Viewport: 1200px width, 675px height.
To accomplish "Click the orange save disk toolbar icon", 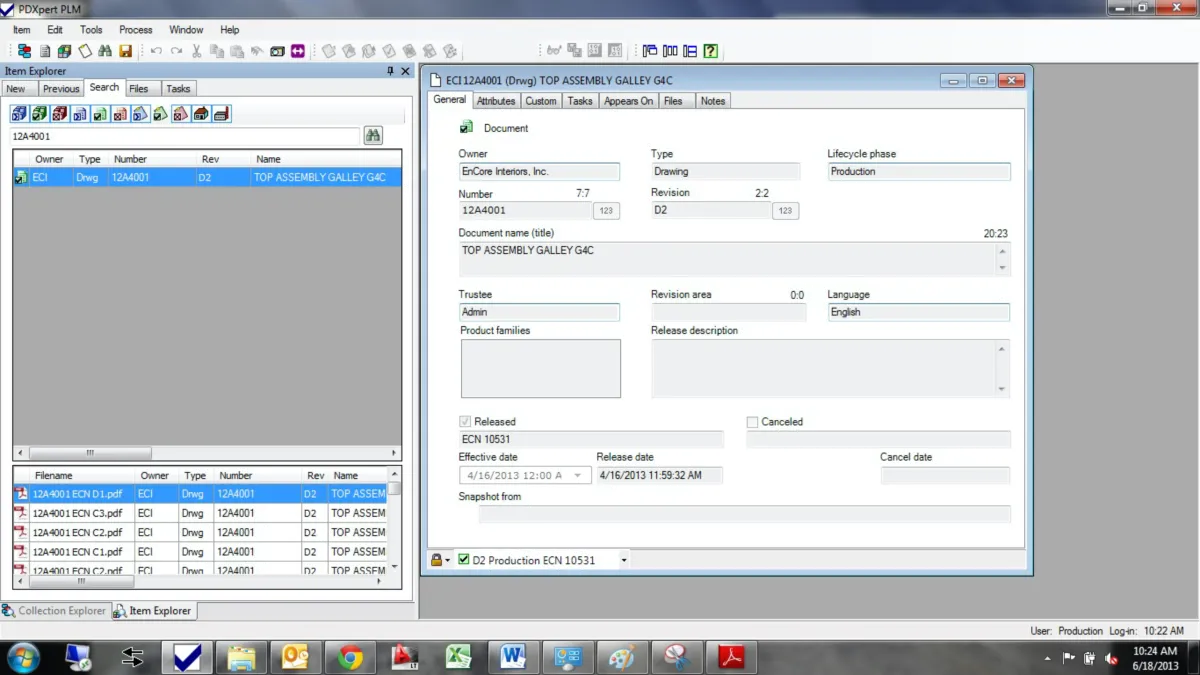I will click(x=125, y=51).
